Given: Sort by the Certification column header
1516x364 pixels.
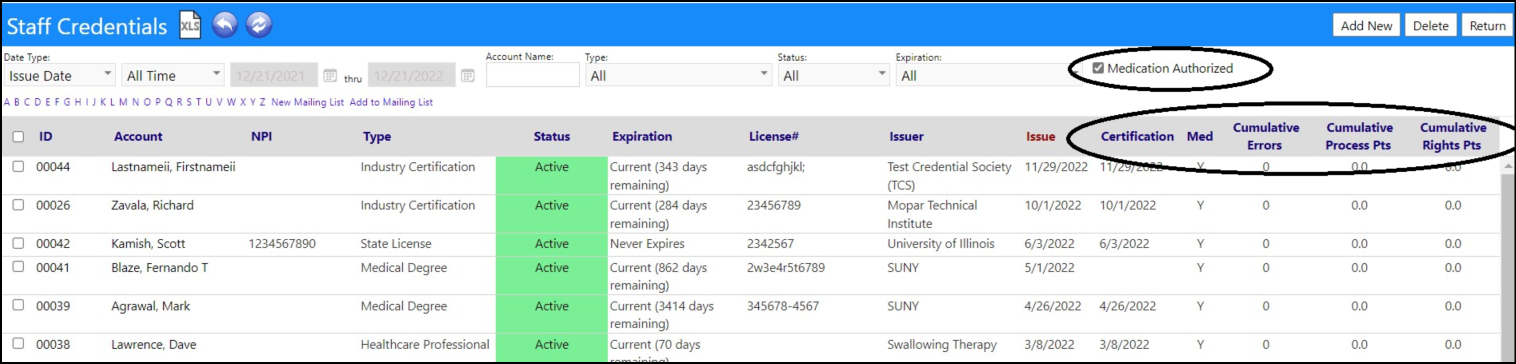Looking at the screenshot, I should click(1137, 137).
